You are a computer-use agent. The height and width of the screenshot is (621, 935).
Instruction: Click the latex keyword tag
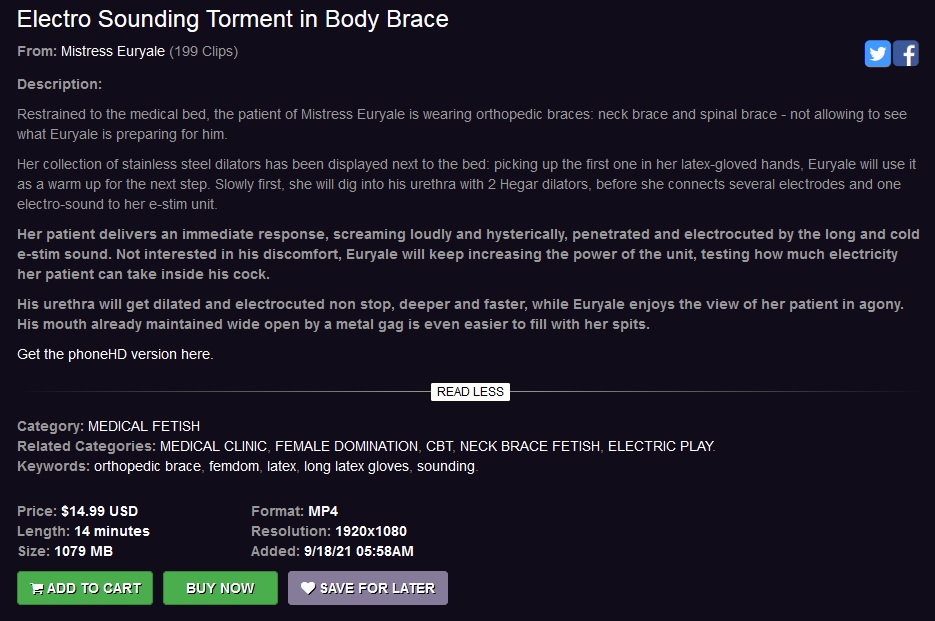(281, 466)
